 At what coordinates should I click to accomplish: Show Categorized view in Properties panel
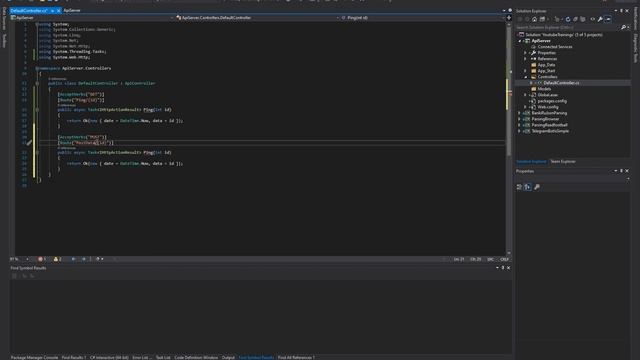point(519,187)
